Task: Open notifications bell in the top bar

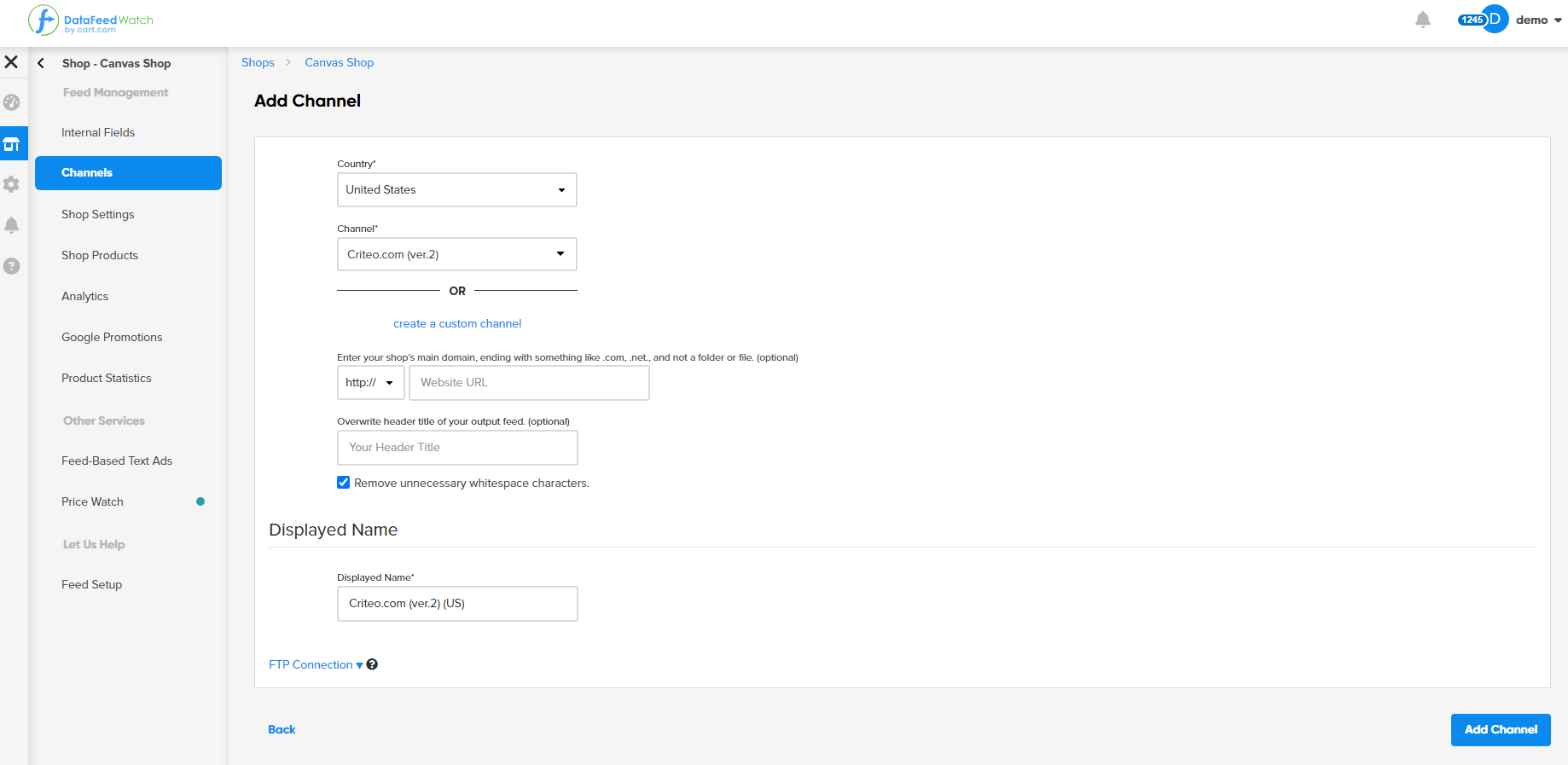Action: 1423,20
